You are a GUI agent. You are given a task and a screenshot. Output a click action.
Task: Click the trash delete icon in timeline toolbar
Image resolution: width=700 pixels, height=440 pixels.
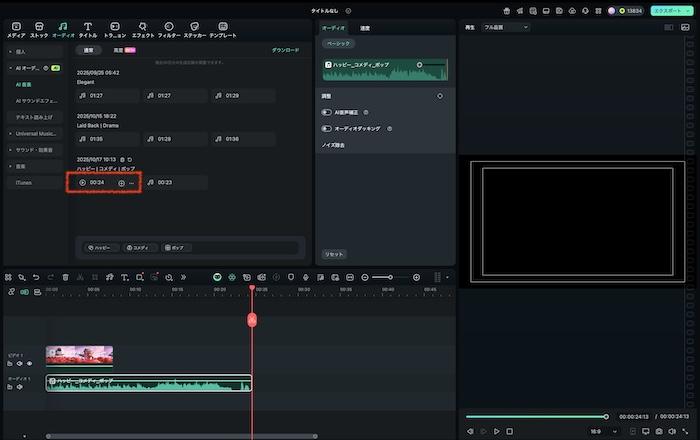tap(66, 277)
